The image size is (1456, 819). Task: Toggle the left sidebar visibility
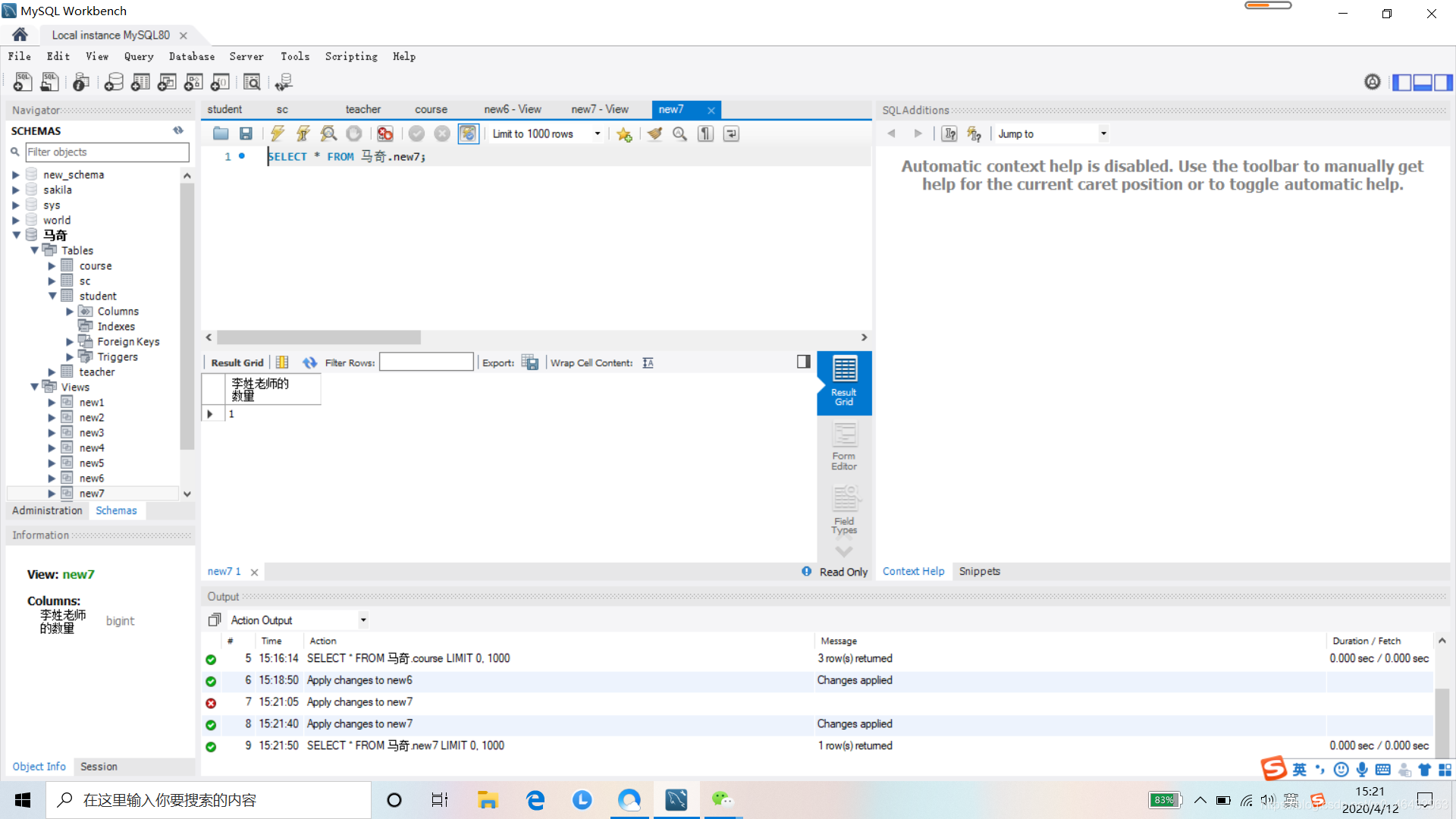pyautogui.click(x=1402, y=82)
